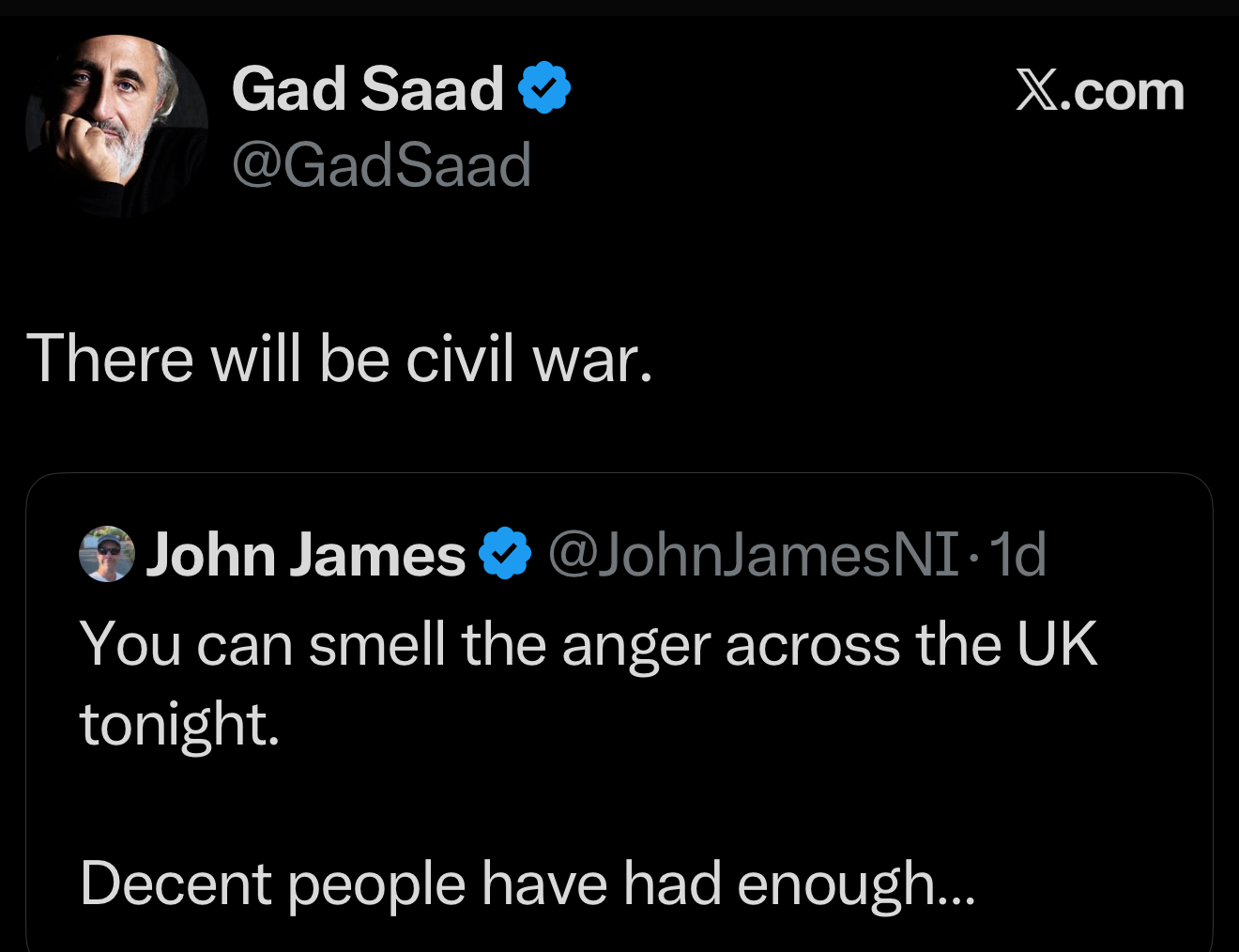Viewport: 1239px width, 952px height.
Task: Click the trailing ellipsis after "enough"
Action: (957, 892)
